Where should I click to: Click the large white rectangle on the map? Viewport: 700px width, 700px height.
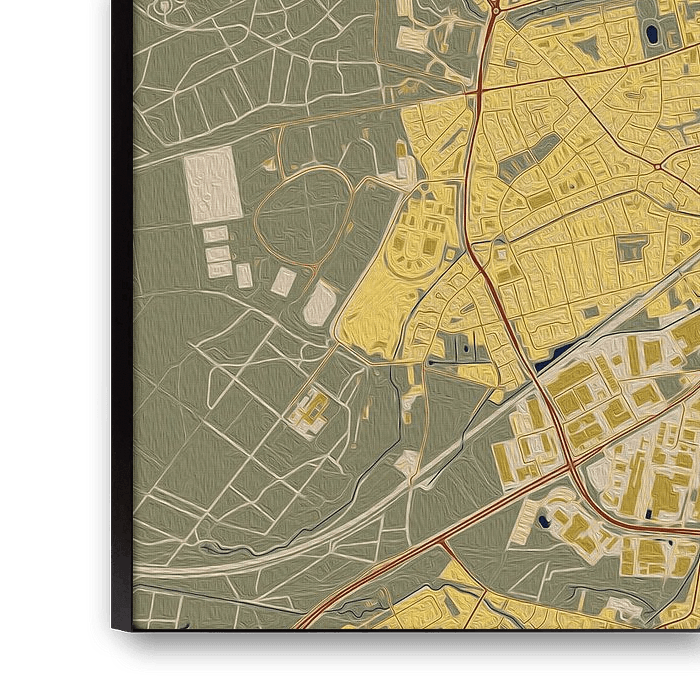(x=212, y=185)
